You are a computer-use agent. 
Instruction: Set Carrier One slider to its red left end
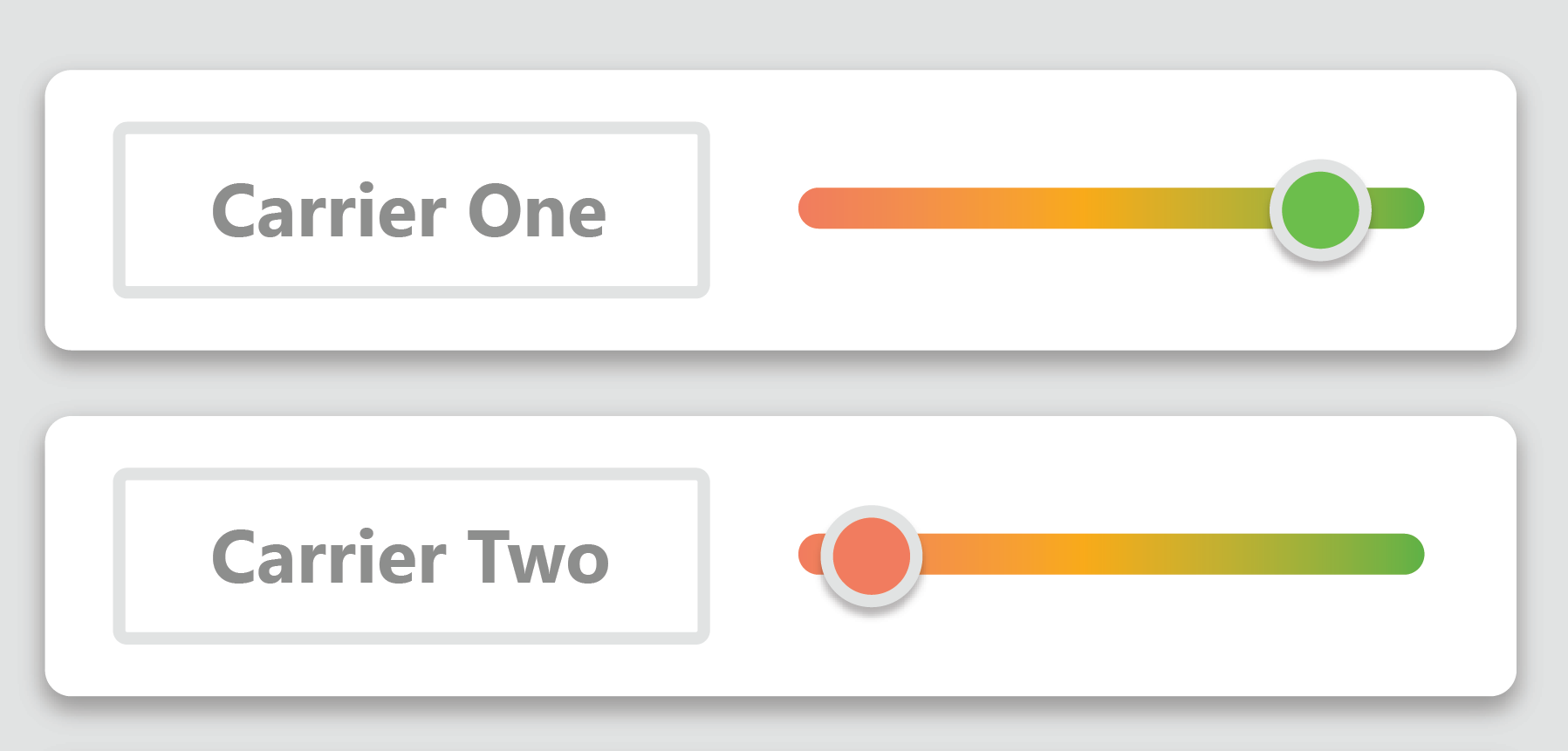813,208
